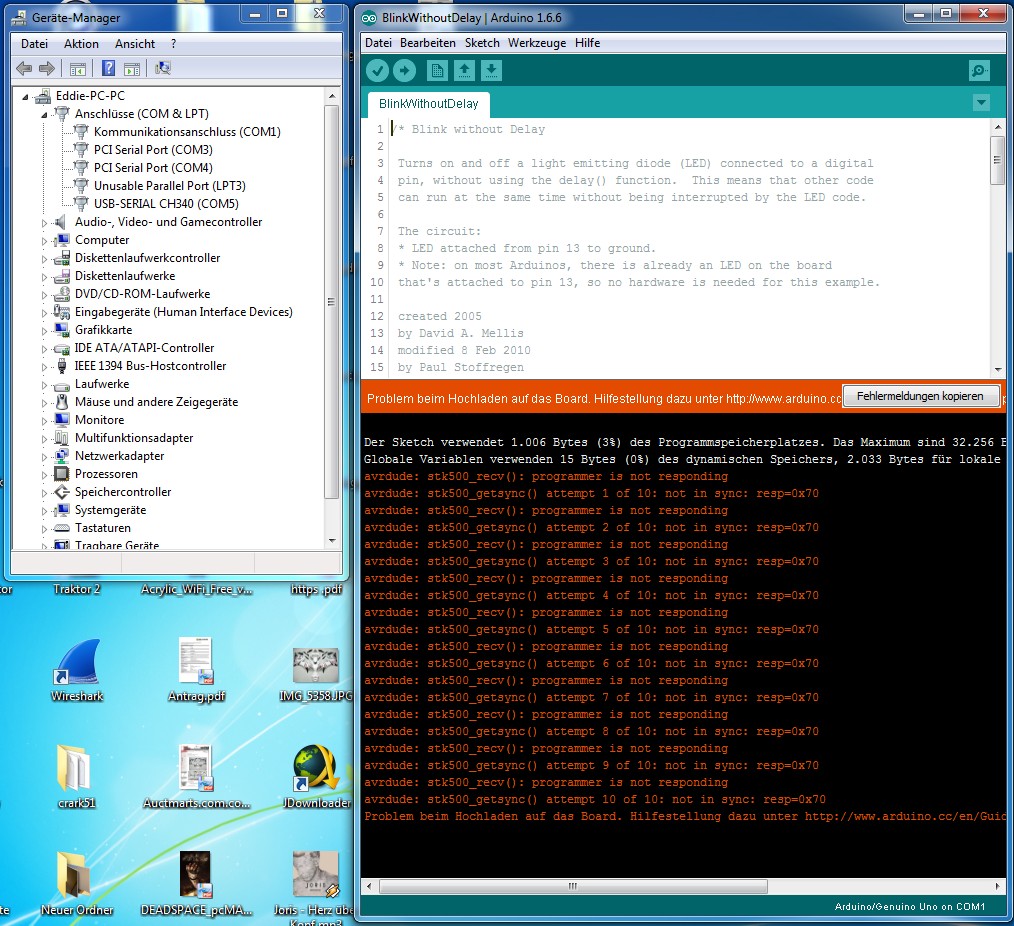Click the show/hide console tree toolbar icon
The width and height of the screenshot is (1014, 926).
click(78, 68)
